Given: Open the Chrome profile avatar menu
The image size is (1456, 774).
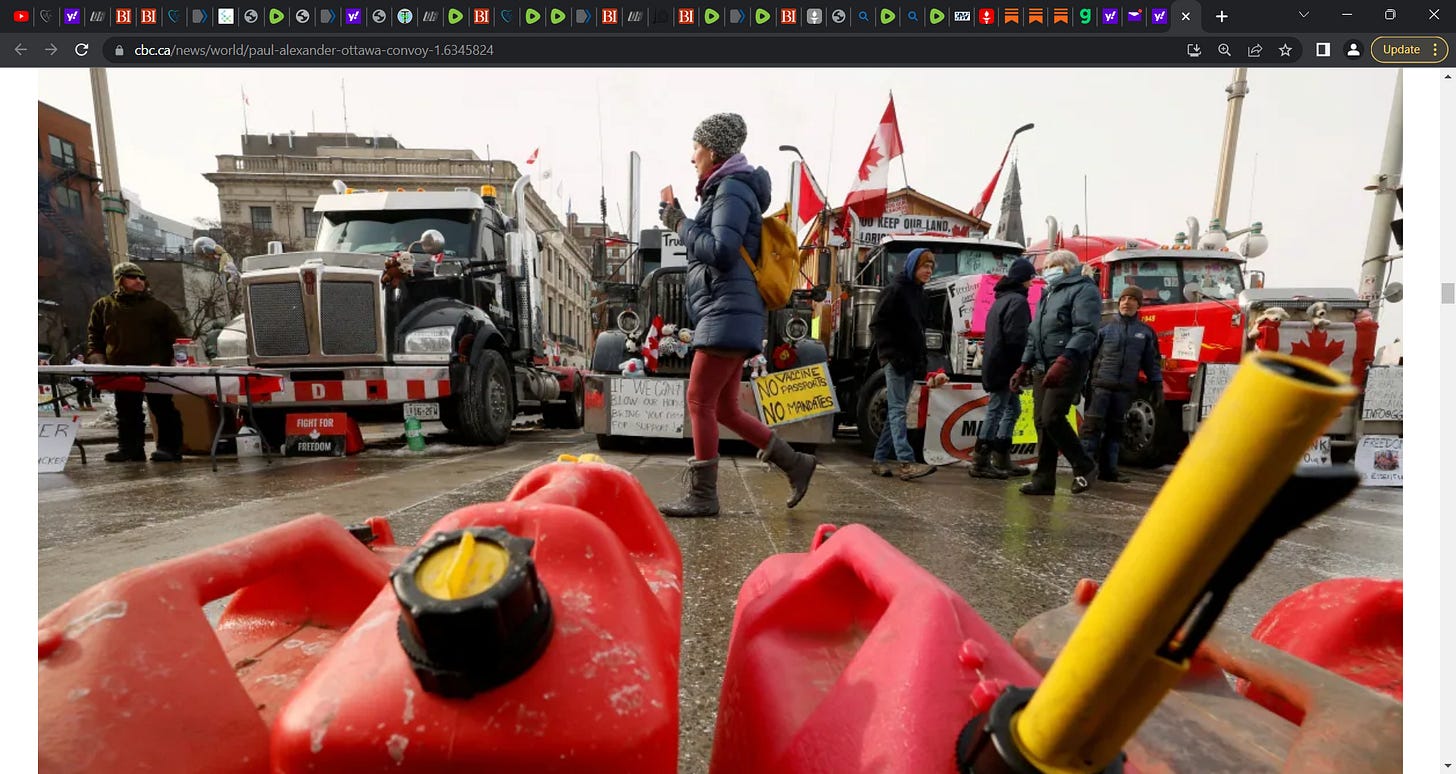Looking at the screenshot, I should pos(1353,50).
